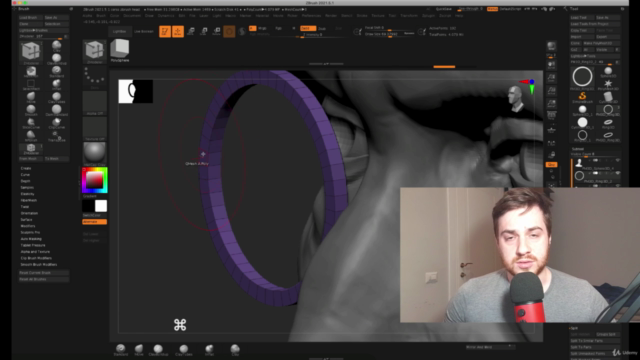Expand the Samples section
This screenshot has width=640, height=360.
pos(27,188)
